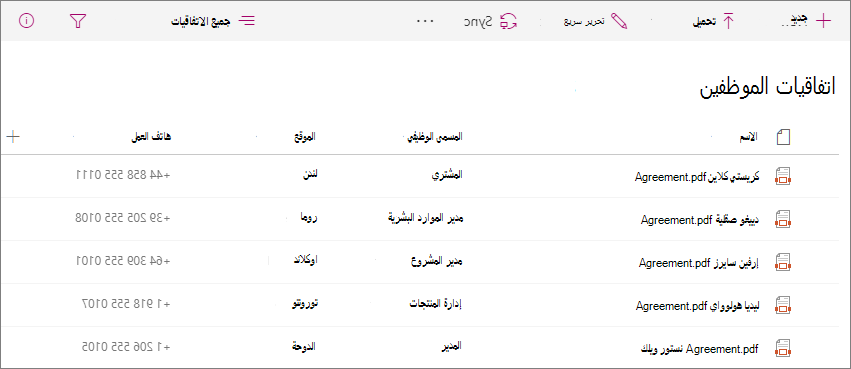Select phone number +39 205 555 0108
Screen dimensions: 851x369
[123, 218]
